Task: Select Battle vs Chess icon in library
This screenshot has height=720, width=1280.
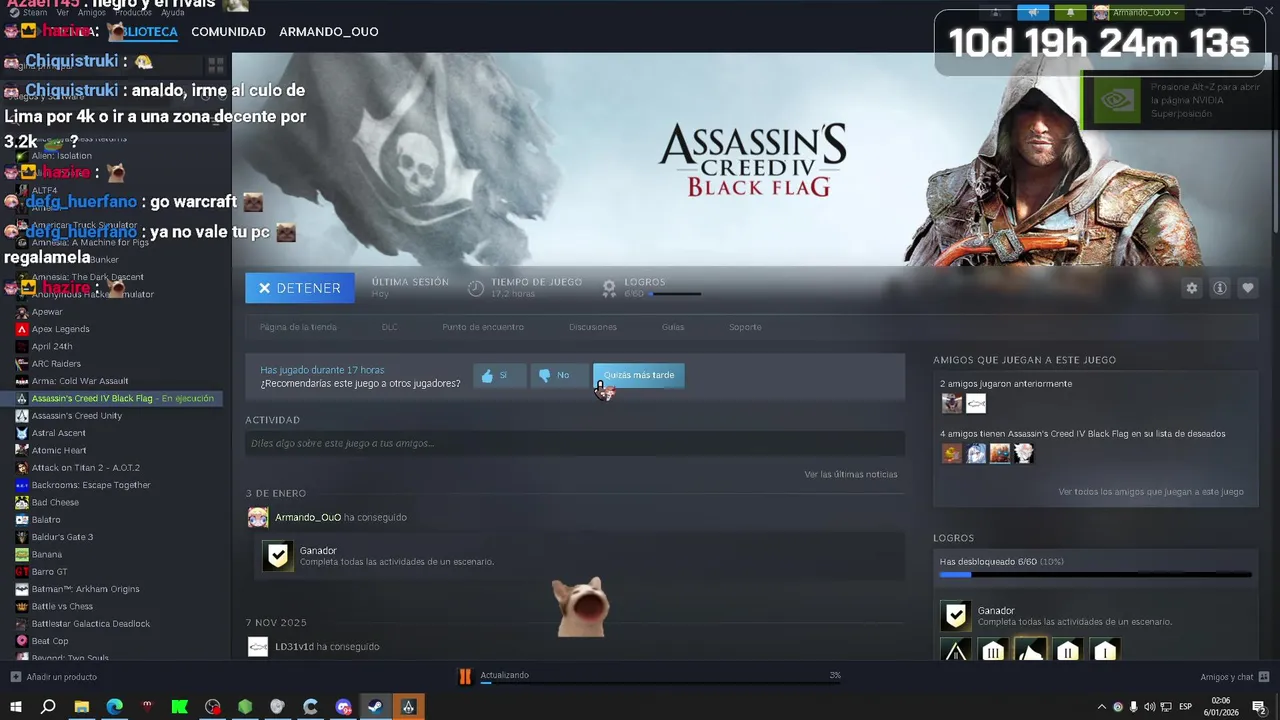Action: (22, 607)
